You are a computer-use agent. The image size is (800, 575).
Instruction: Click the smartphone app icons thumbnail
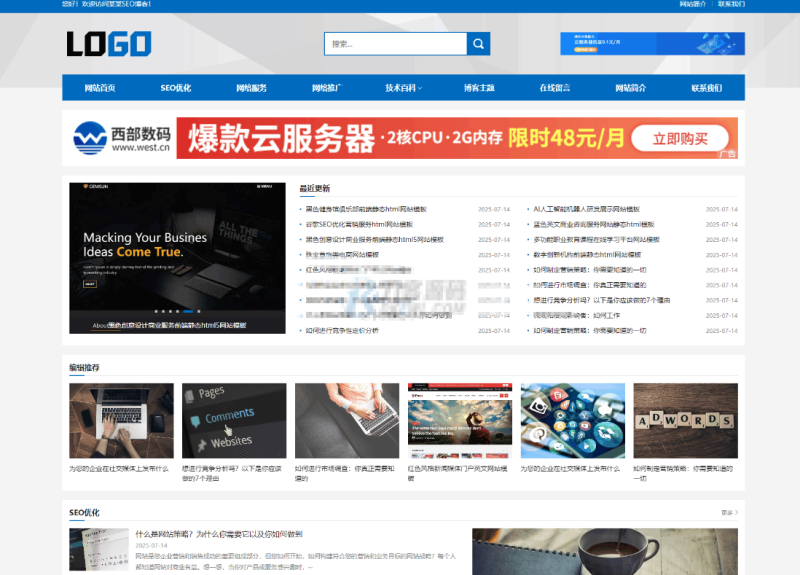click(572, 420)
